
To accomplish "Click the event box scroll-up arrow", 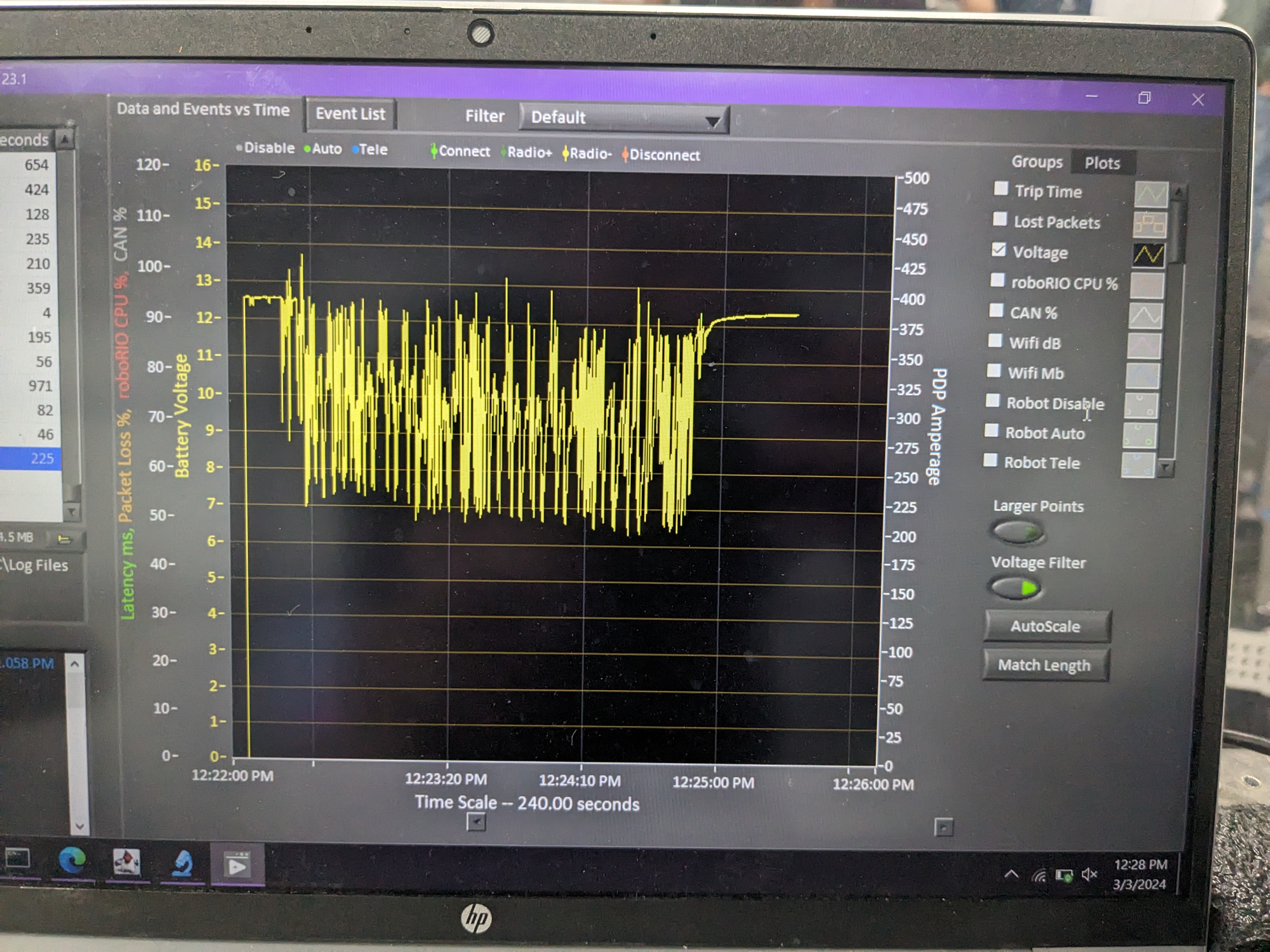I will (x=75, y=664).
